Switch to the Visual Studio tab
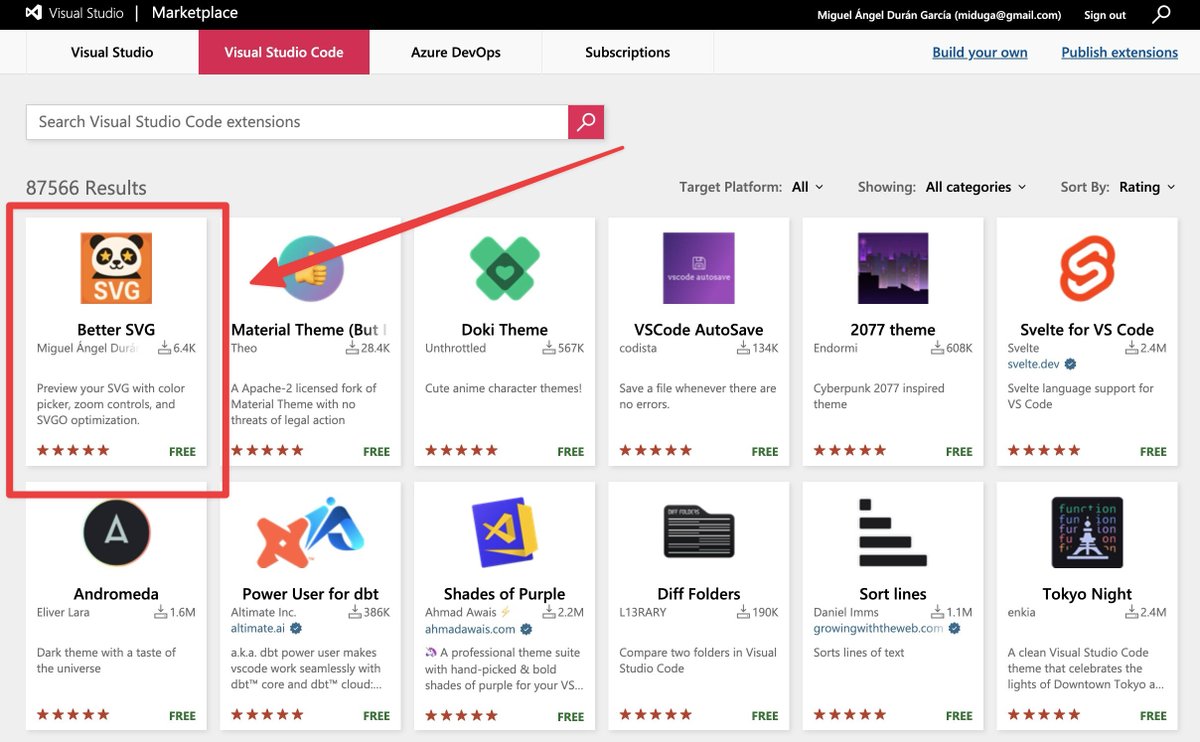This screenshot has height=742, width=1200. [x=112, y=52]
